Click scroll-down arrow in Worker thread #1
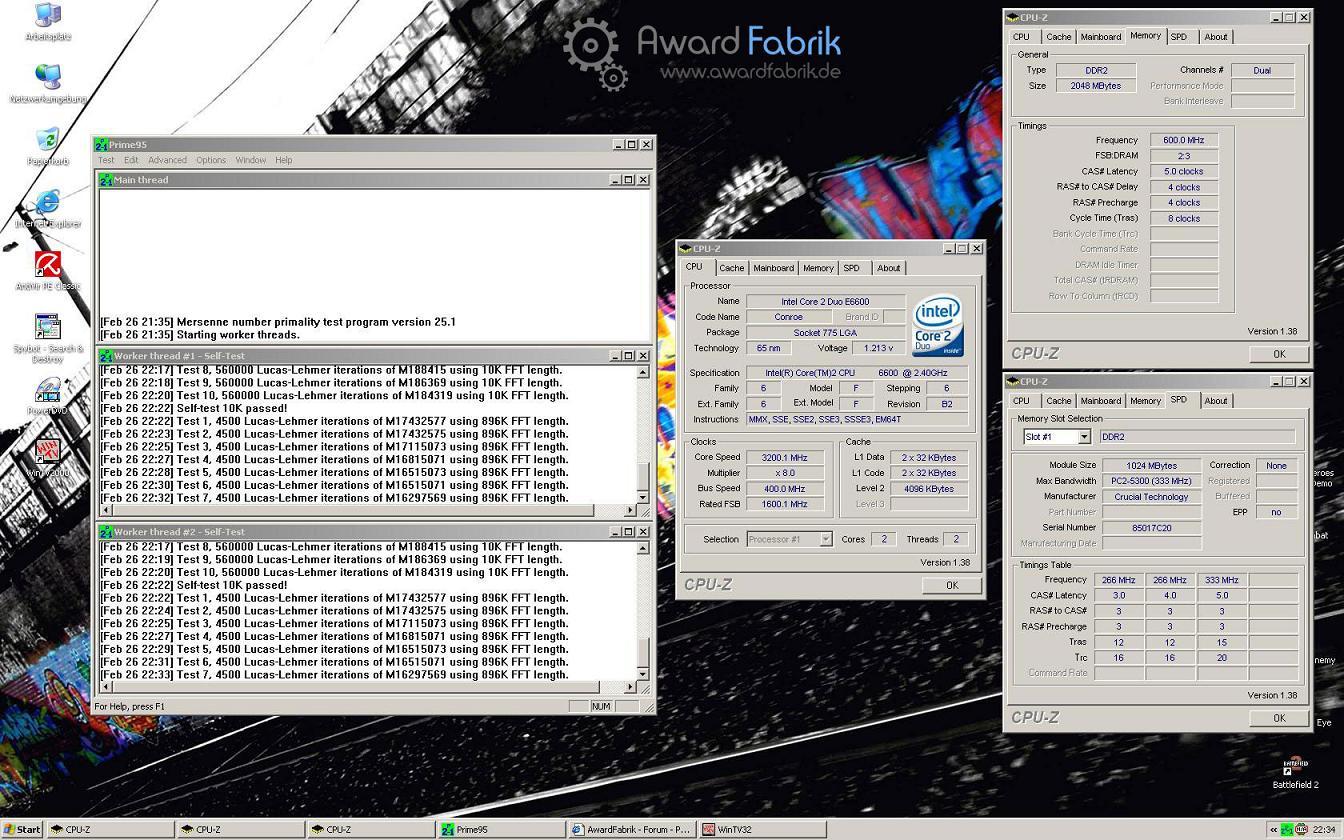Screen dimensions: 1344x840 [x=642, y=497]
